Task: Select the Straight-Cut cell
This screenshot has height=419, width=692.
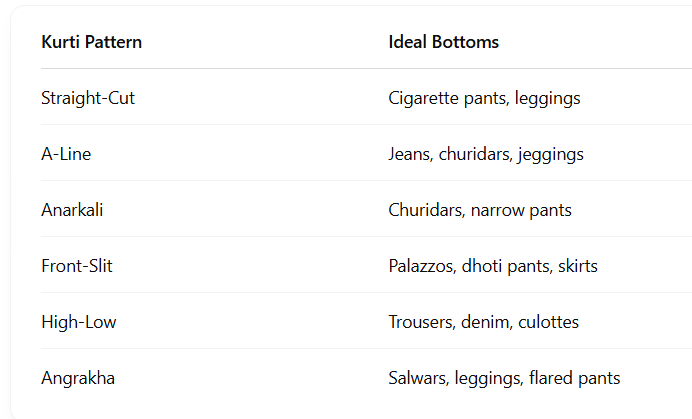Action: 88,98
